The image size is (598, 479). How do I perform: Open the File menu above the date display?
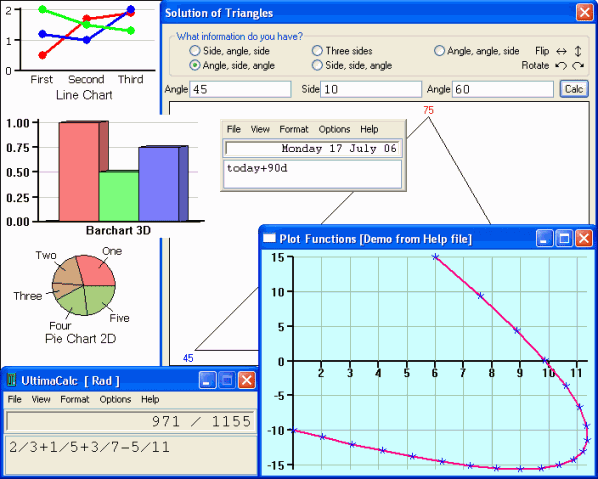233,129
